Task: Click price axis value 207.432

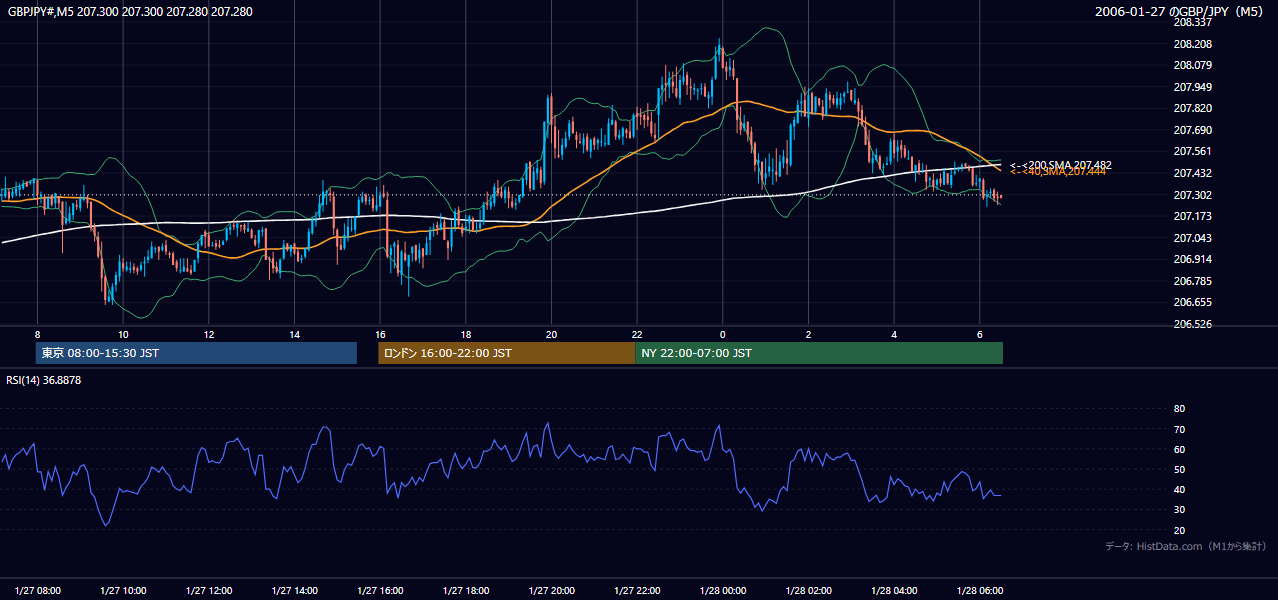Action: click(x=1192, y=173)
